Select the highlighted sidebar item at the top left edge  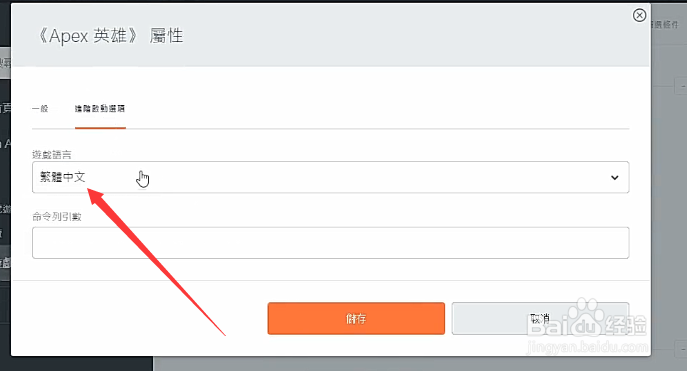tap(5, 63)
